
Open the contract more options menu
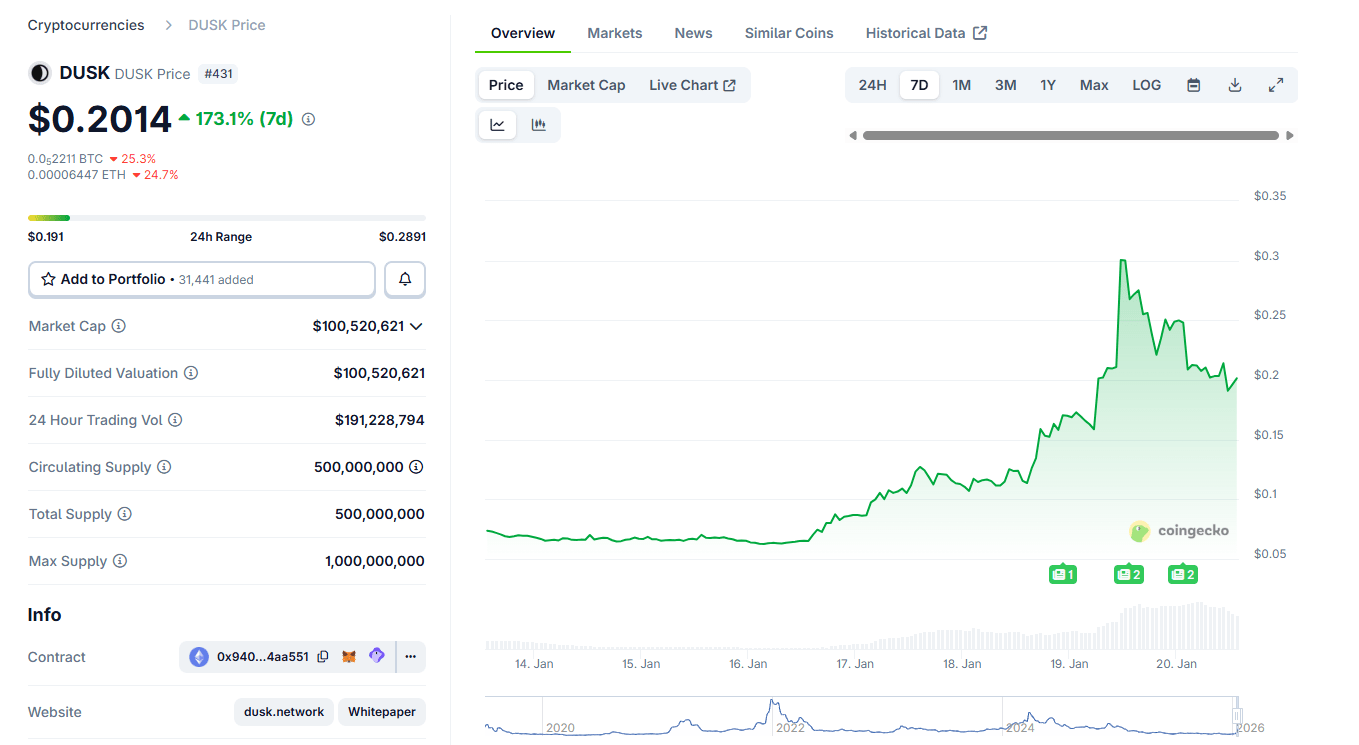411,657
